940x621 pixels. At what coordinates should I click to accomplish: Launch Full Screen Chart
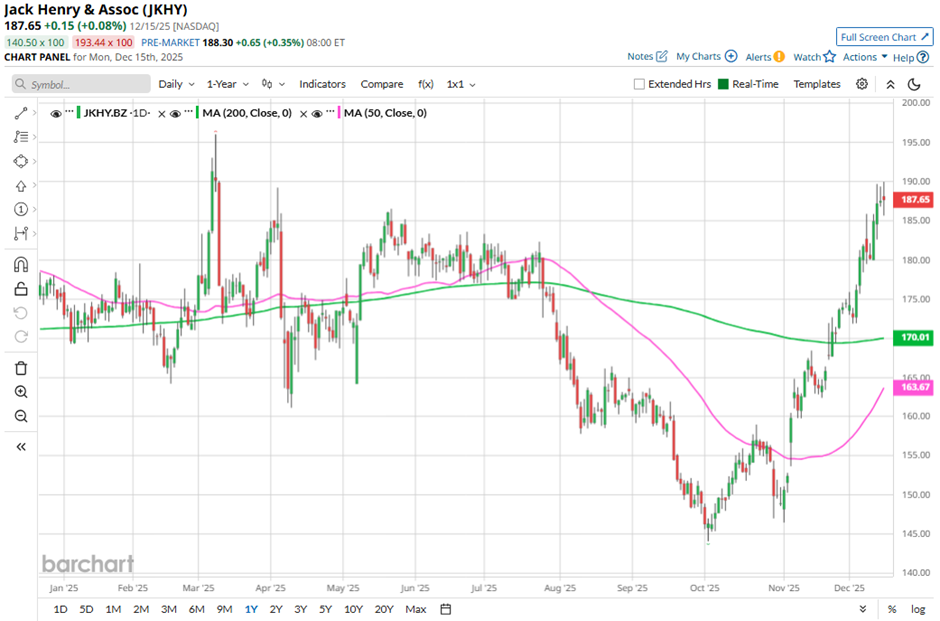pyautogui.click(x=884, y=37)
